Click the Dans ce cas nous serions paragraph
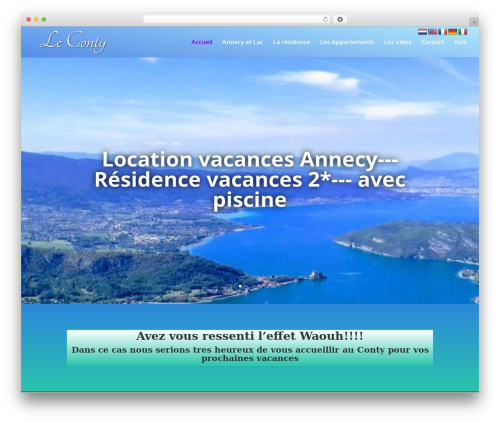 coord(250,354)
